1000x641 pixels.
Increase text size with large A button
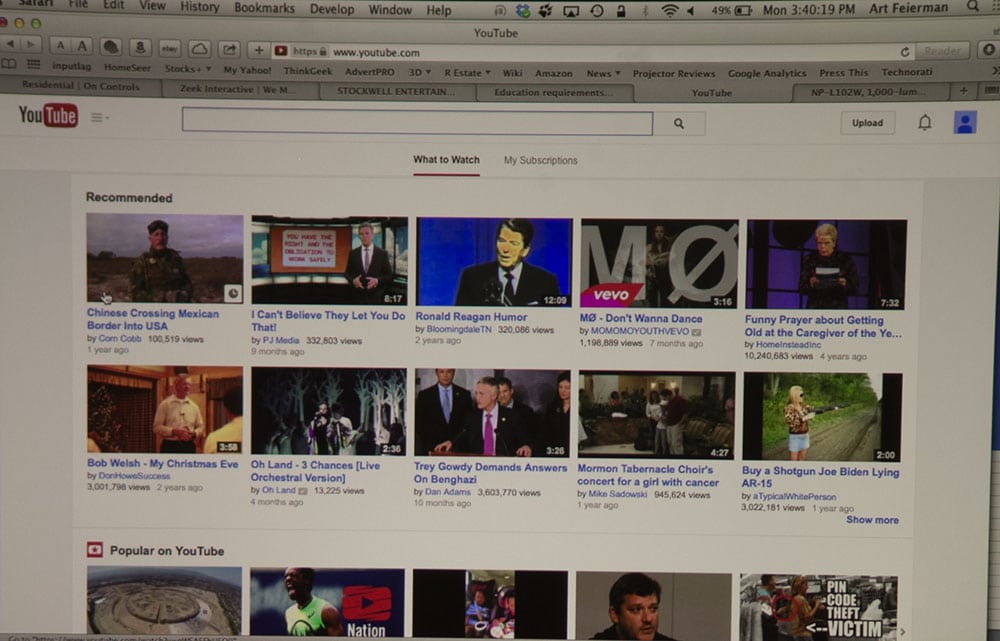tap(82, 45)
